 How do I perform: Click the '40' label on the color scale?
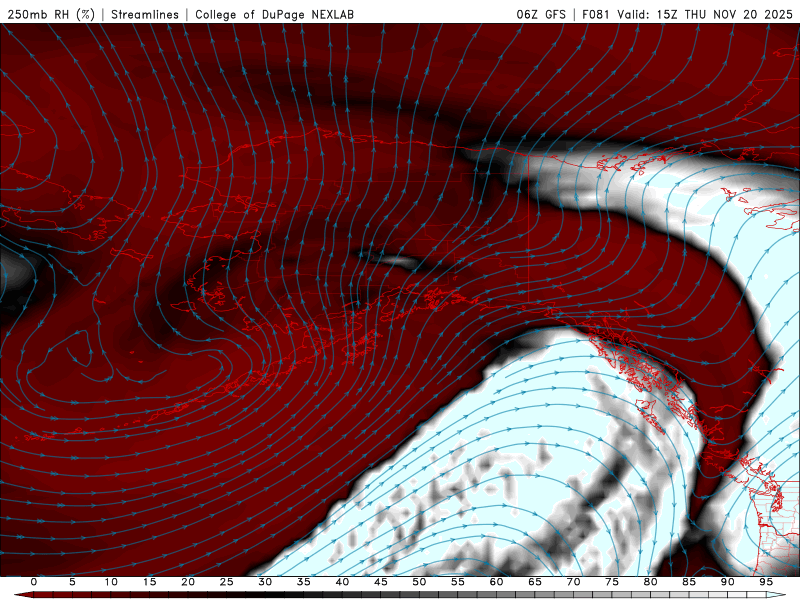tap(342, 582)
